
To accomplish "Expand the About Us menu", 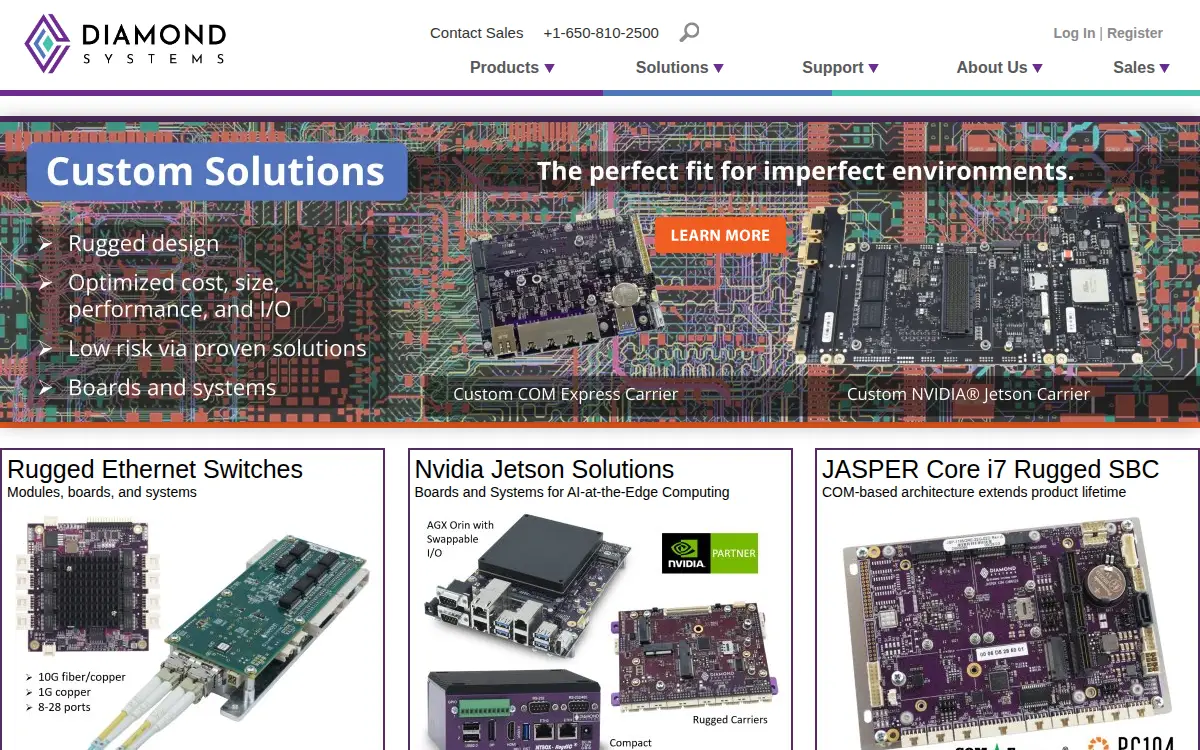I will [x=999, y=67].
